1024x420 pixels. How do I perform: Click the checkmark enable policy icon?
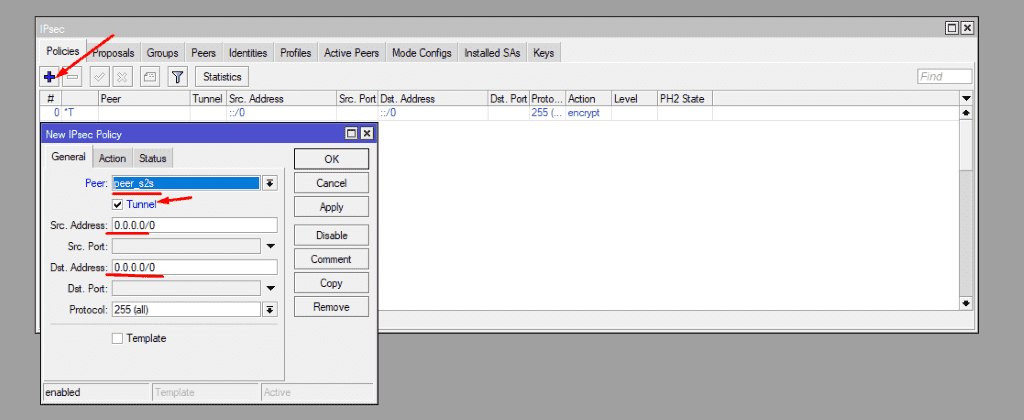pyautogui.click(x=100, y=76)
